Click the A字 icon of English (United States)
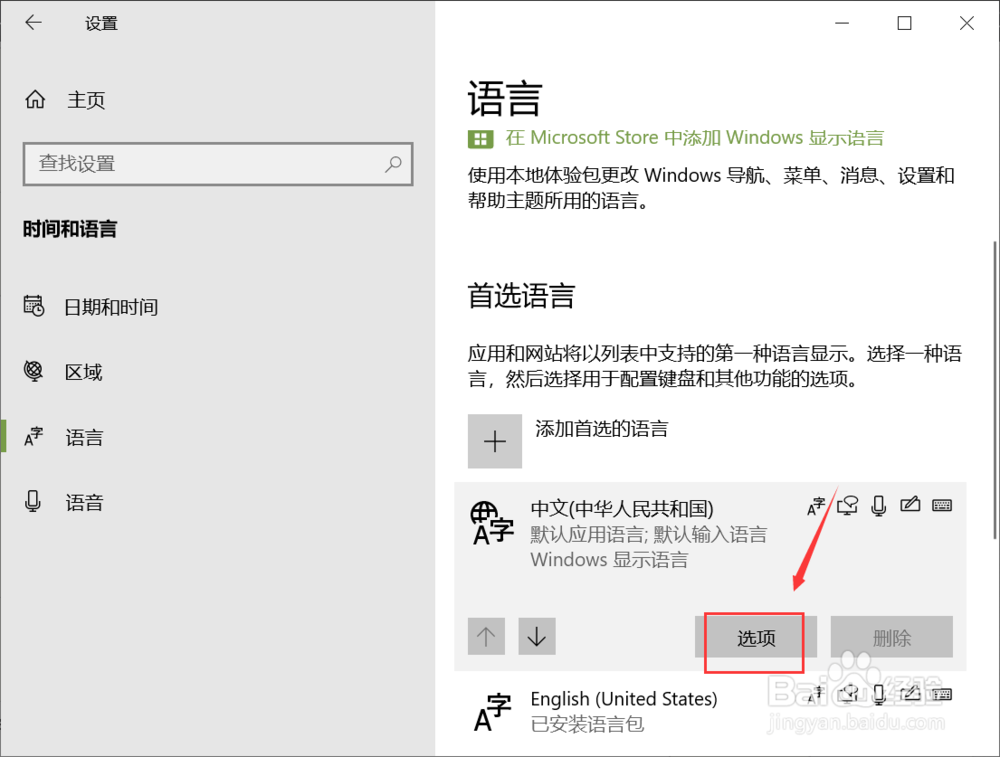Screen dimensions: 1000x757 coord(492,712)
